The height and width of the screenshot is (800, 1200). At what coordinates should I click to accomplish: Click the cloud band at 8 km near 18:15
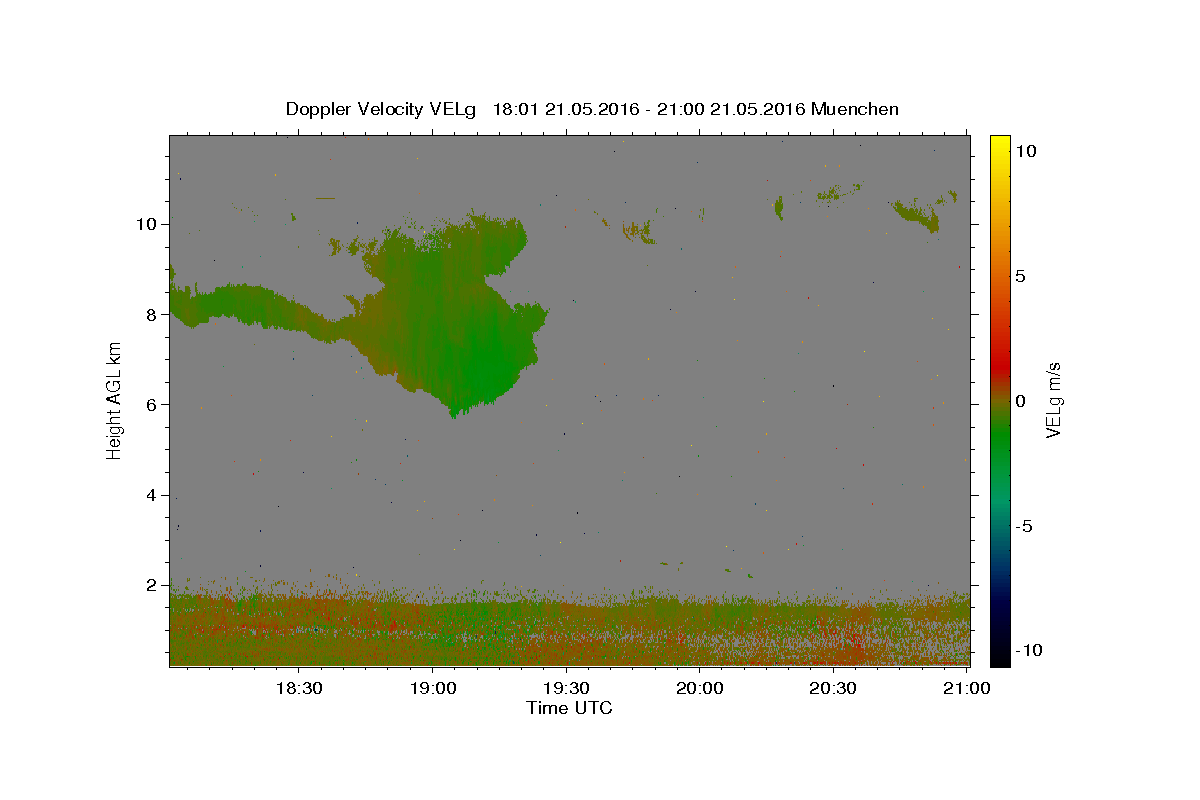235,305
